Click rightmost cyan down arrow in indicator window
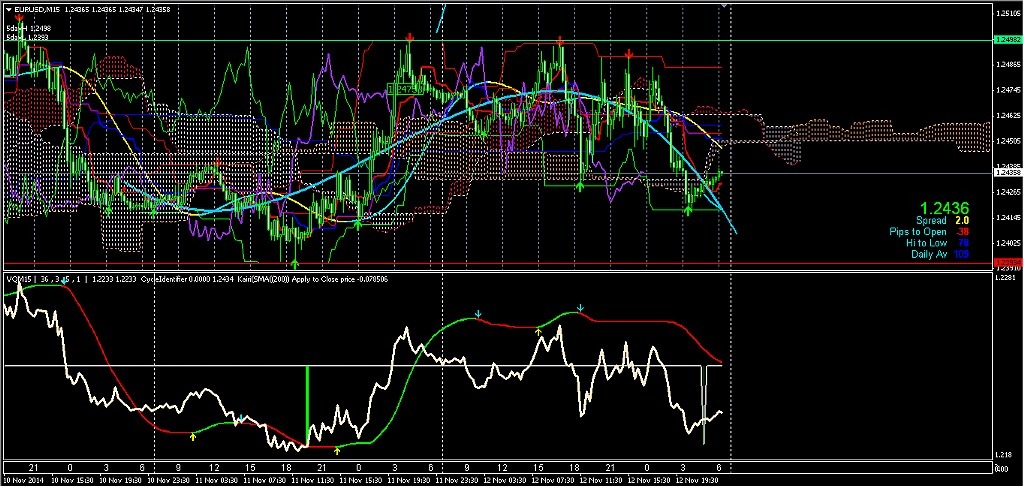 580,307
